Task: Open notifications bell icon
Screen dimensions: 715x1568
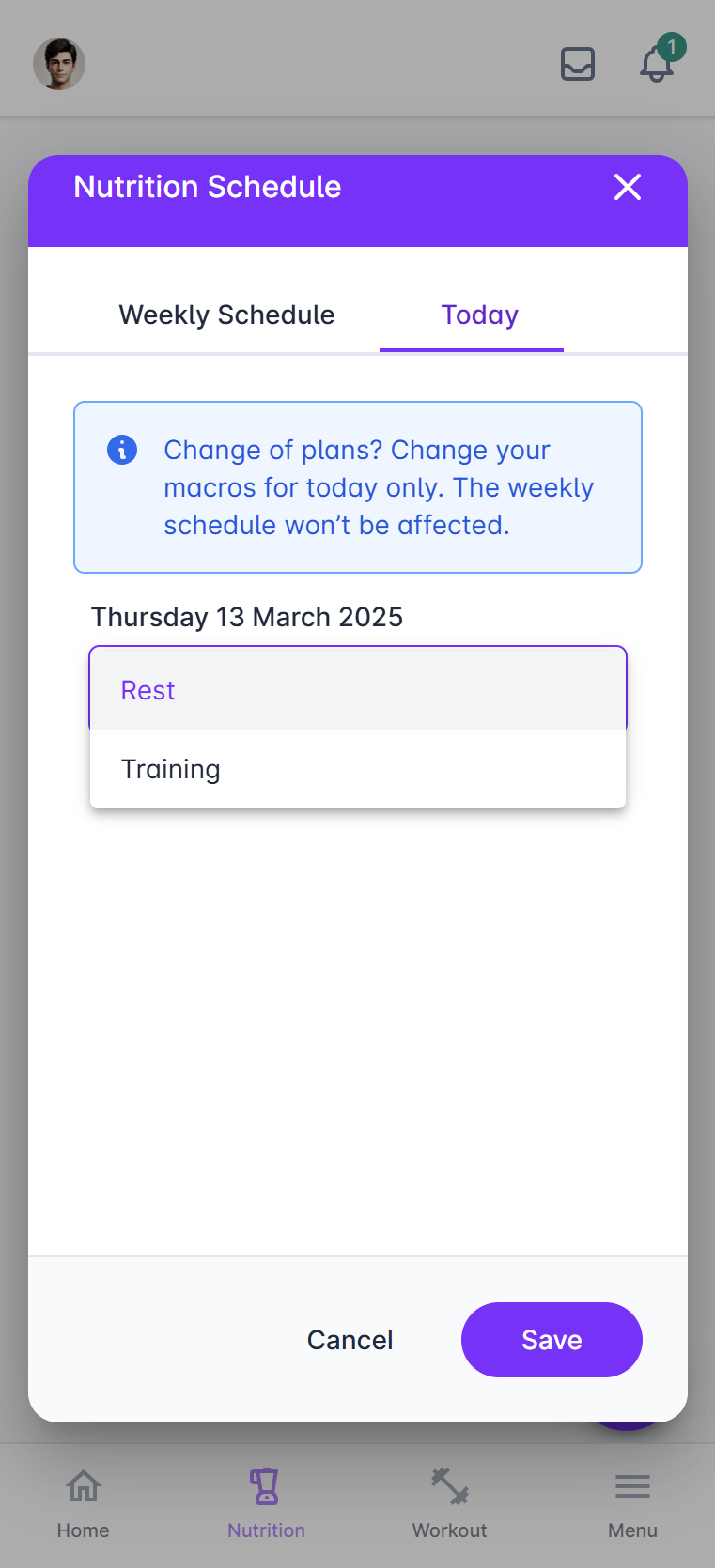Action: 657,64
